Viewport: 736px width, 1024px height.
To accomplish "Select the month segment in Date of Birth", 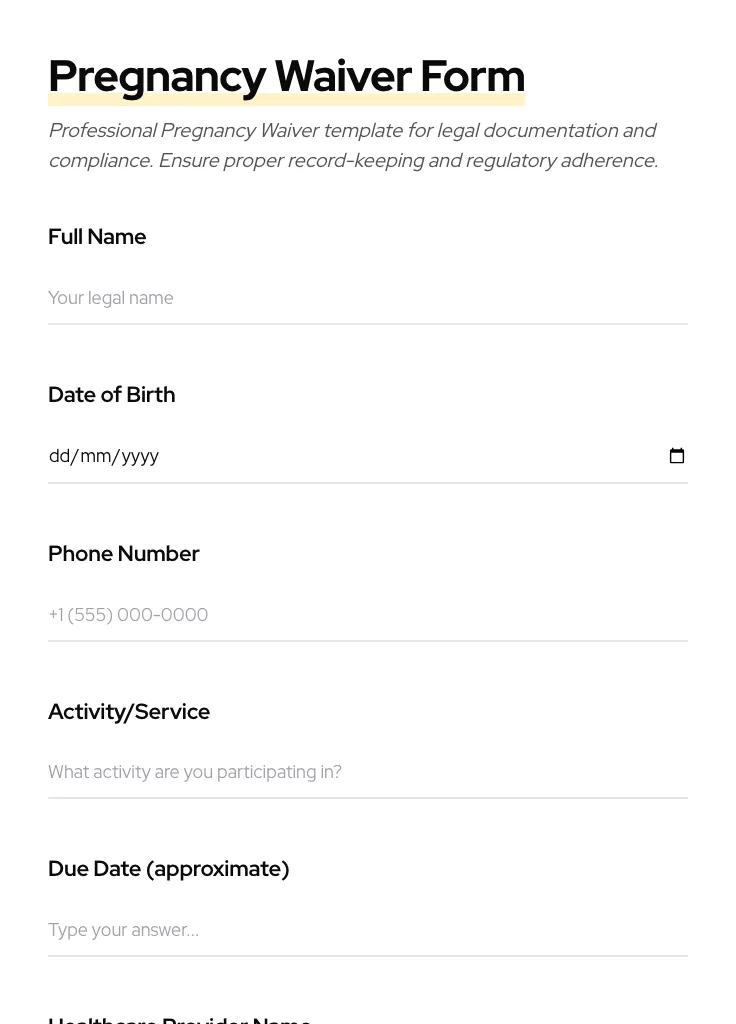I will pos(96,456).
